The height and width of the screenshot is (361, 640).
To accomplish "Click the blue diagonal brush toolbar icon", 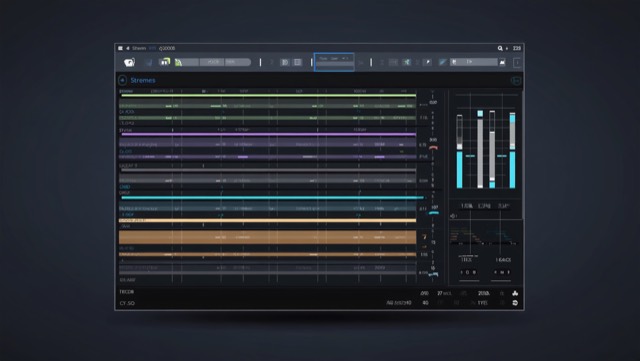I will pyautogui.click(x=442, y=62).
